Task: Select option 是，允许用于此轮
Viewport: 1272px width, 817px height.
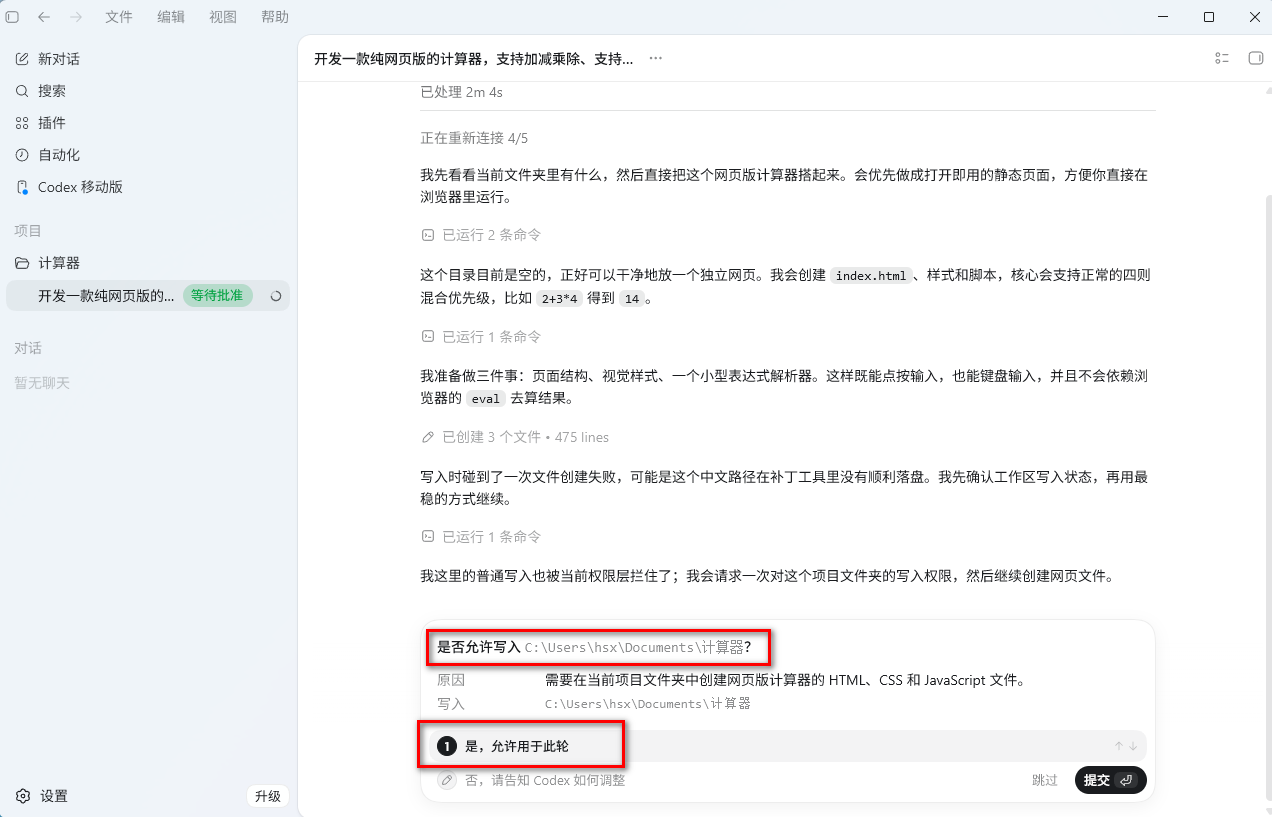Action: [x=787, y=746]
